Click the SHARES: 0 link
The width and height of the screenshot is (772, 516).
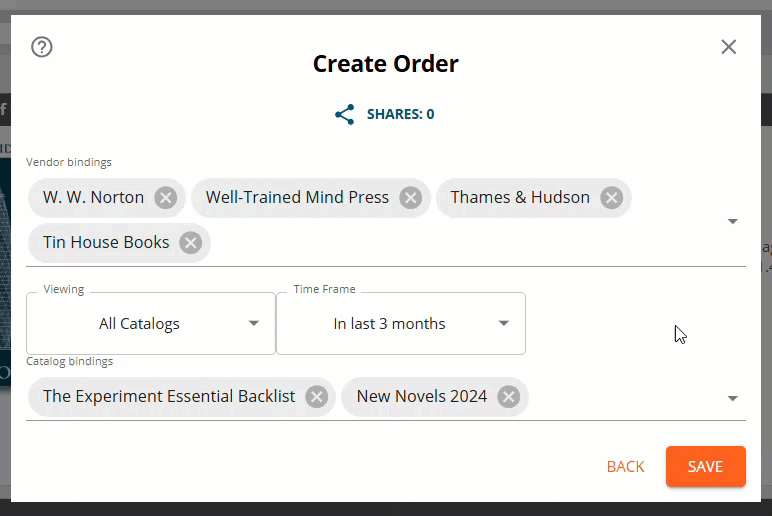400,114
